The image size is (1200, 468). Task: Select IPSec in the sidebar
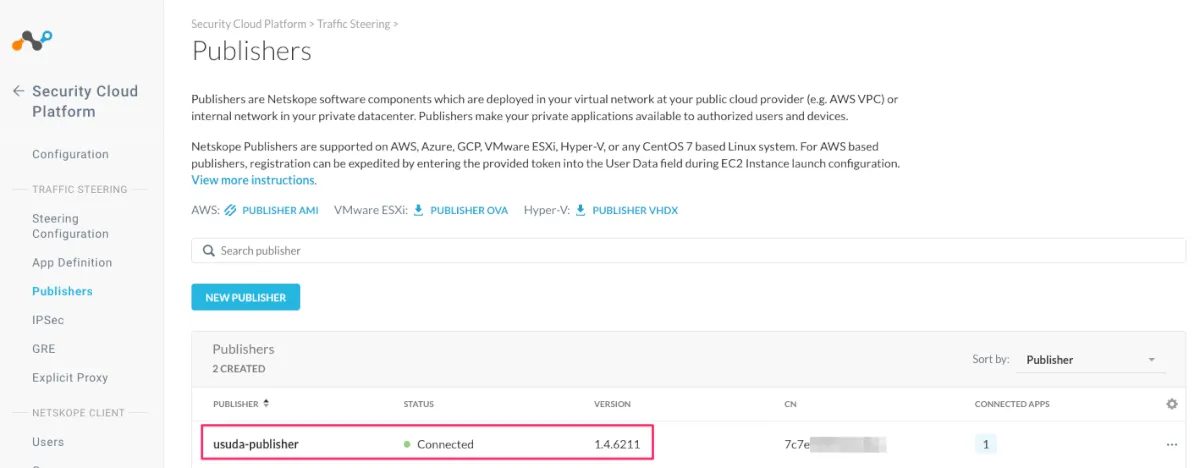tap(49, 320)
